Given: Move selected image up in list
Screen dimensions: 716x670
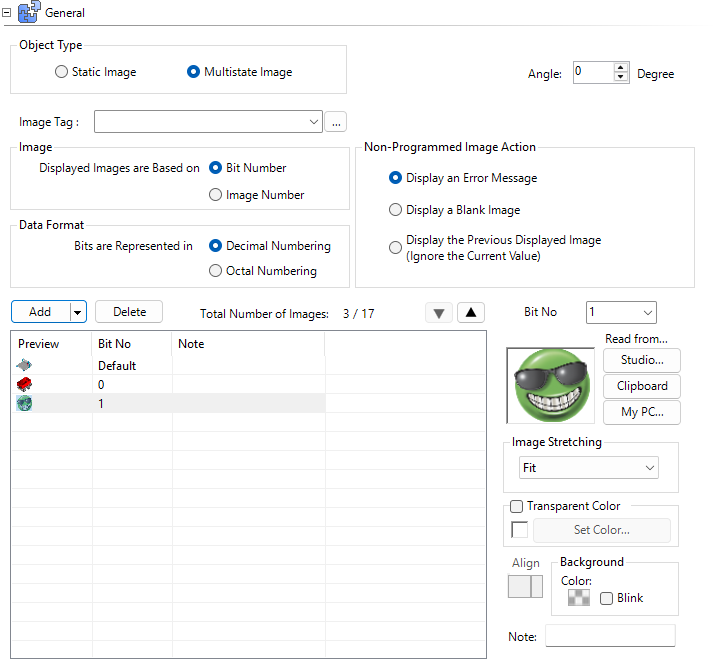Looking at the screenshot, I should pyautogui.click(x=471, y=313).
